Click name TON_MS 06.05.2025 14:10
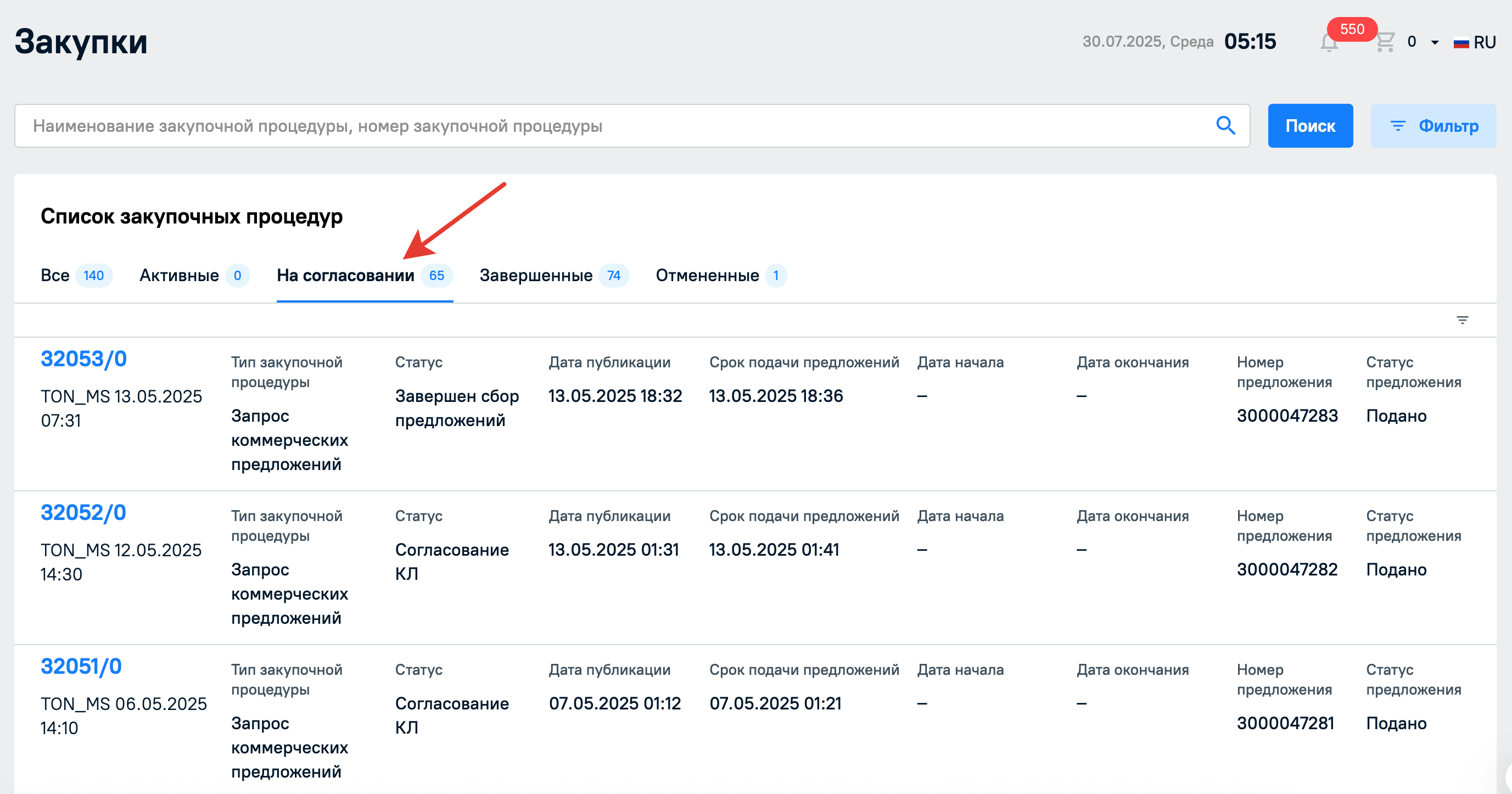Image resolution: width=1512 pixels, height=794 pixels. [x=124, y=716]
